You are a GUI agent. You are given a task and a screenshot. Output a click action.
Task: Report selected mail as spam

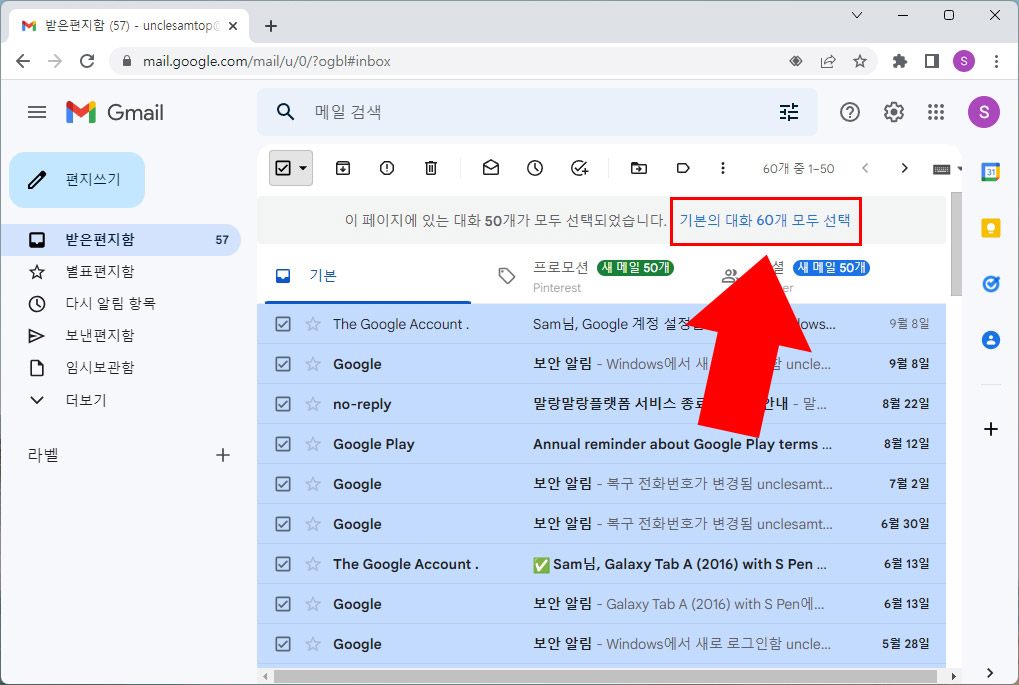coord(387,168)
